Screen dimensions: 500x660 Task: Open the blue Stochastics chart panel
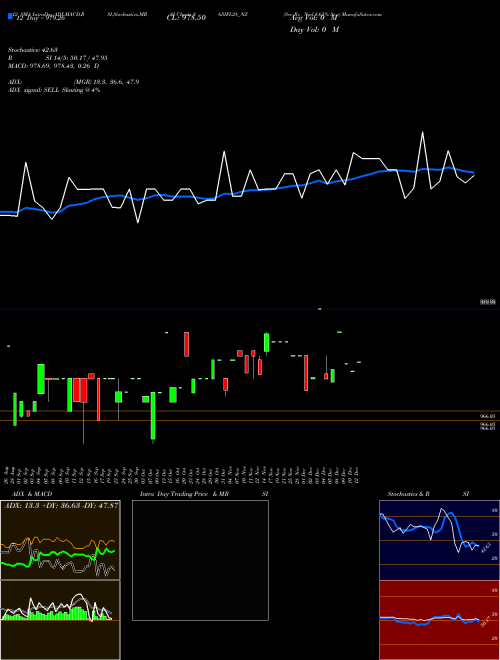pos(439,540)
